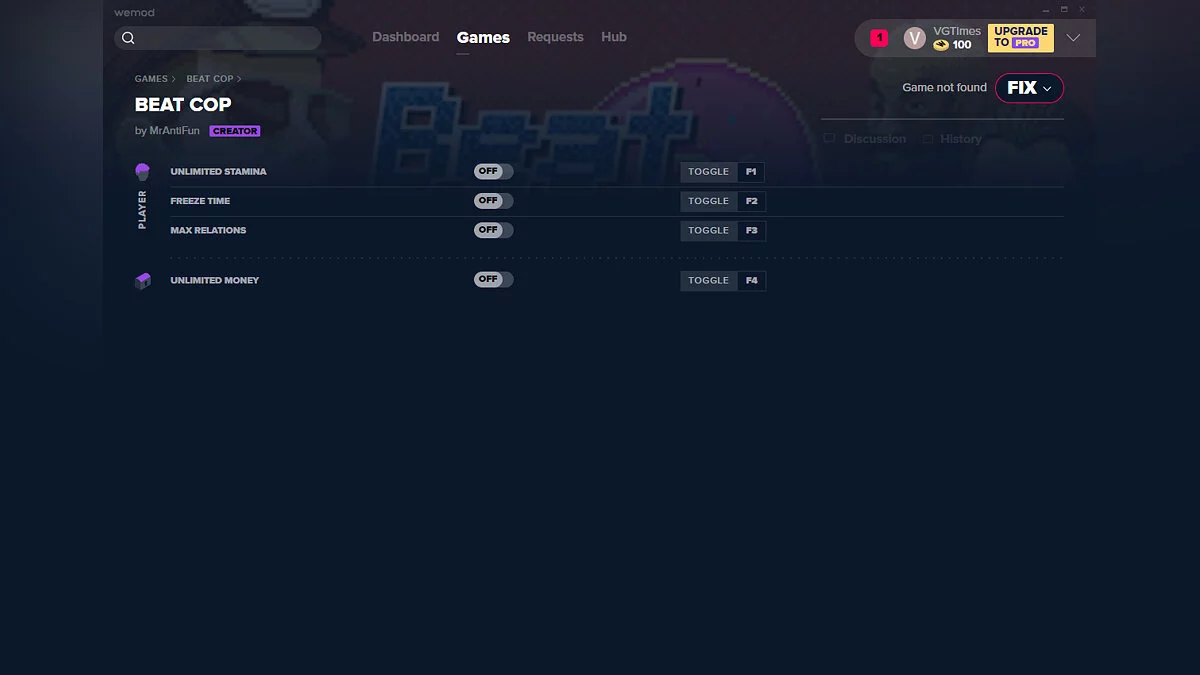This screenshot has height=675, width=1200.
Task: Click the Unlimited Stamina label
Action: click(x=218, y=172)
